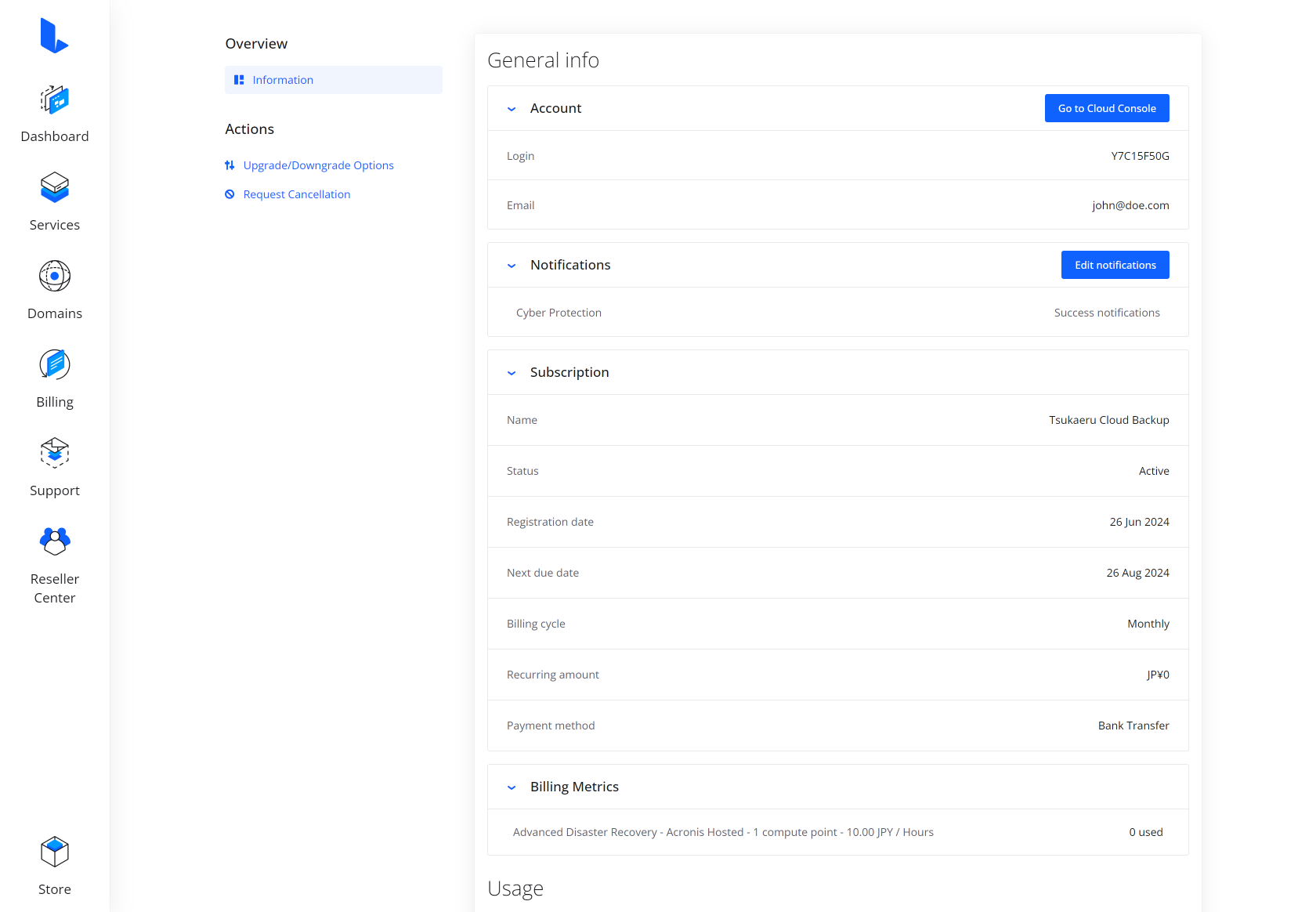The width and height of the screenshot is (1316, 912).
Task: Click the email john@doe.com
Action: [x=1130, y=205]
